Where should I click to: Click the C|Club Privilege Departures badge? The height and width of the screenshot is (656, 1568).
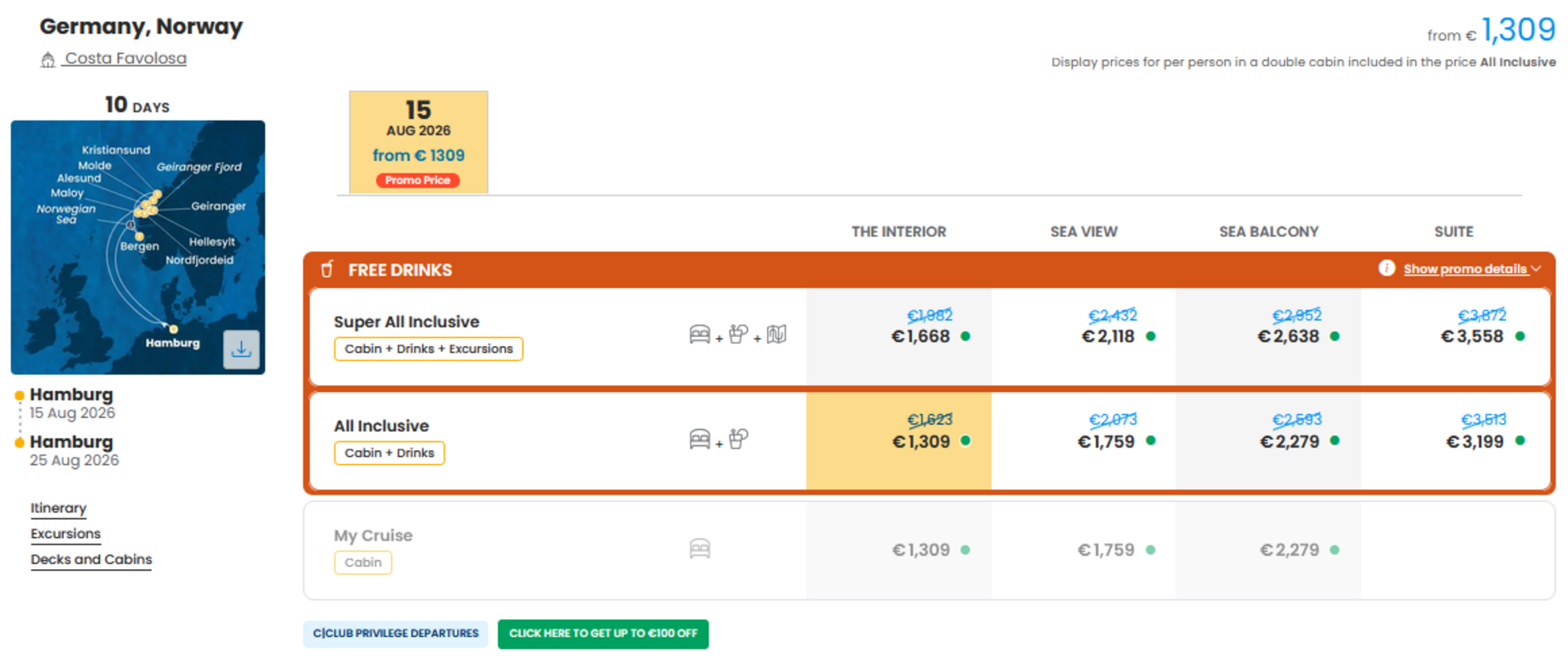coord(395,633)
